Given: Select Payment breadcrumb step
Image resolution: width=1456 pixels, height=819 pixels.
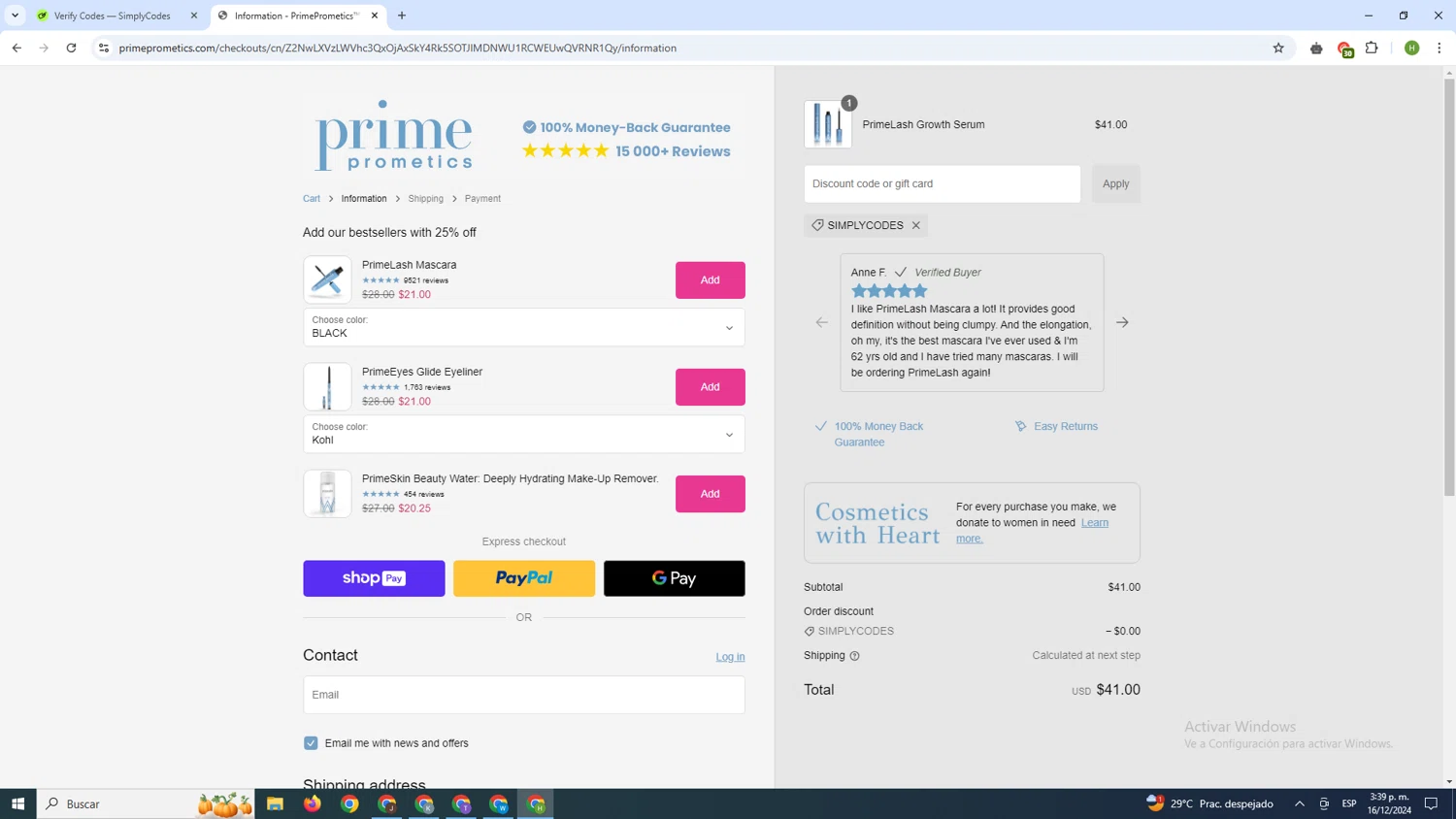Looking at the screenshot, I should [x=482, y=199].
